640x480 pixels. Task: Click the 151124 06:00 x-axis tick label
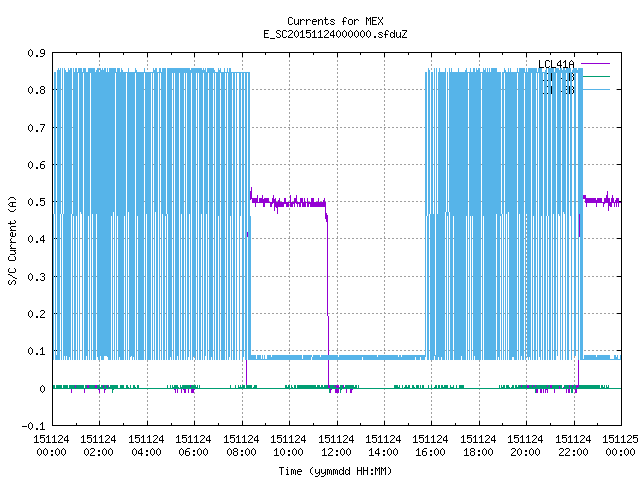194,446
